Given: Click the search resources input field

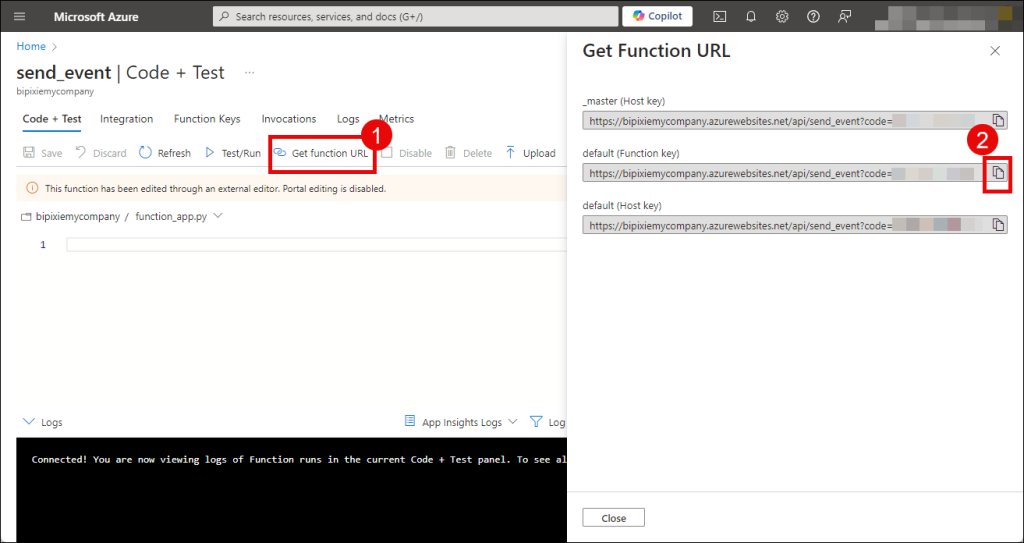Looking at the screenshot, I should (415, 17).
